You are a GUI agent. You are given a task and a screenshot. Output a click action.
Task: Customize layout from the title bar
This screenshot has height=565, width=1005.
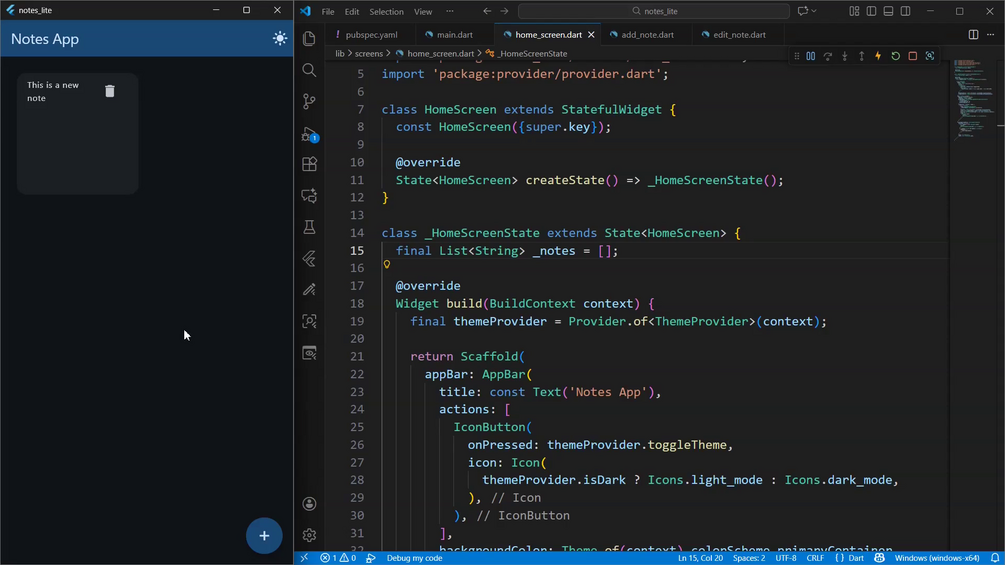click(854, 11)
